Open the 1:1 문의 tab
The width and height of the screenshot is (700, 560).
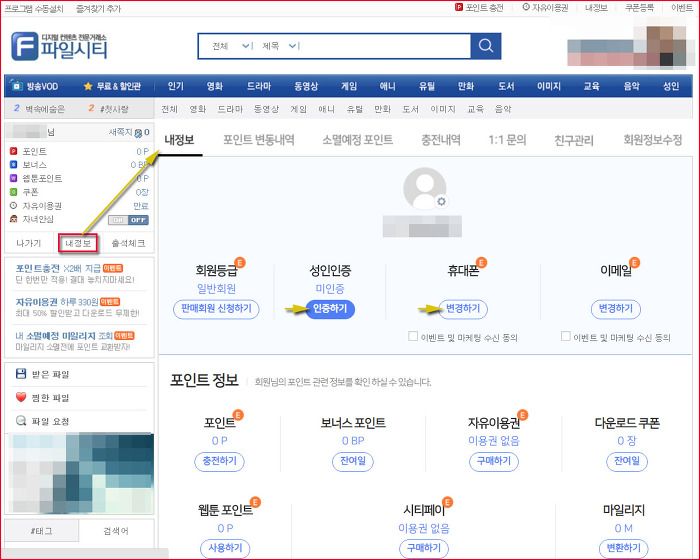tap(507, 140)
